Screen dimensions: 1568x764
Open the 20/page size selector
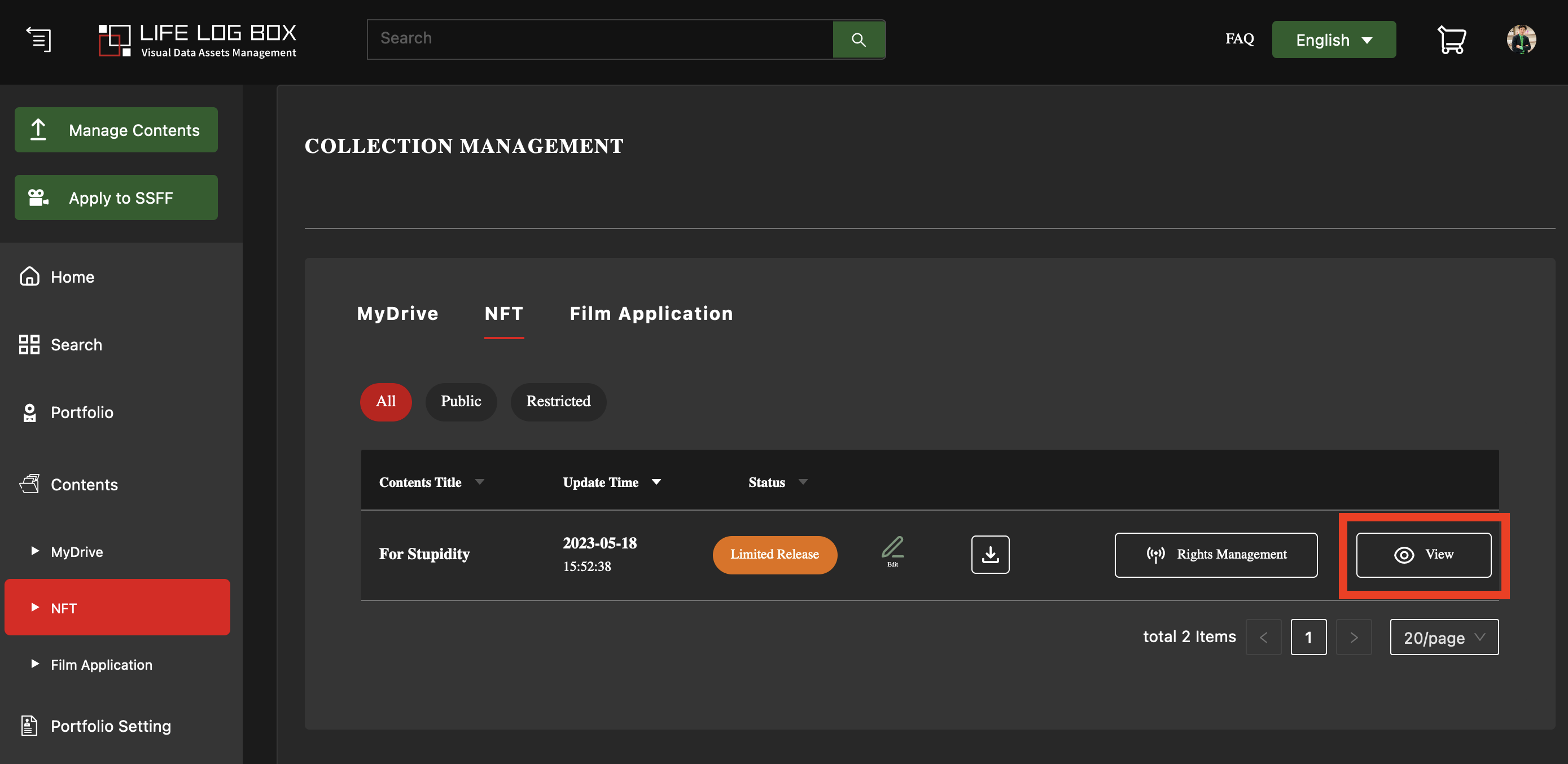(1444, 637)
